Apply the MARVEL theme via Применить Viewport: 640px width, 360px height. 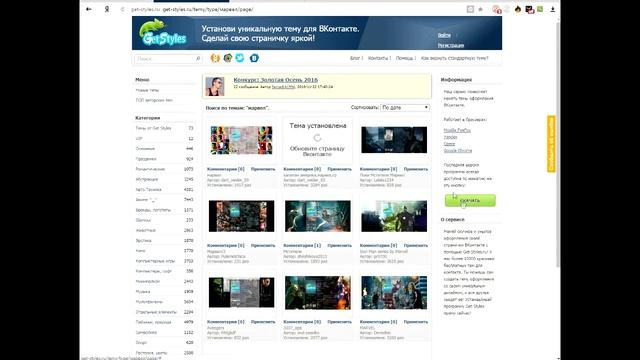tap(416, 322)
